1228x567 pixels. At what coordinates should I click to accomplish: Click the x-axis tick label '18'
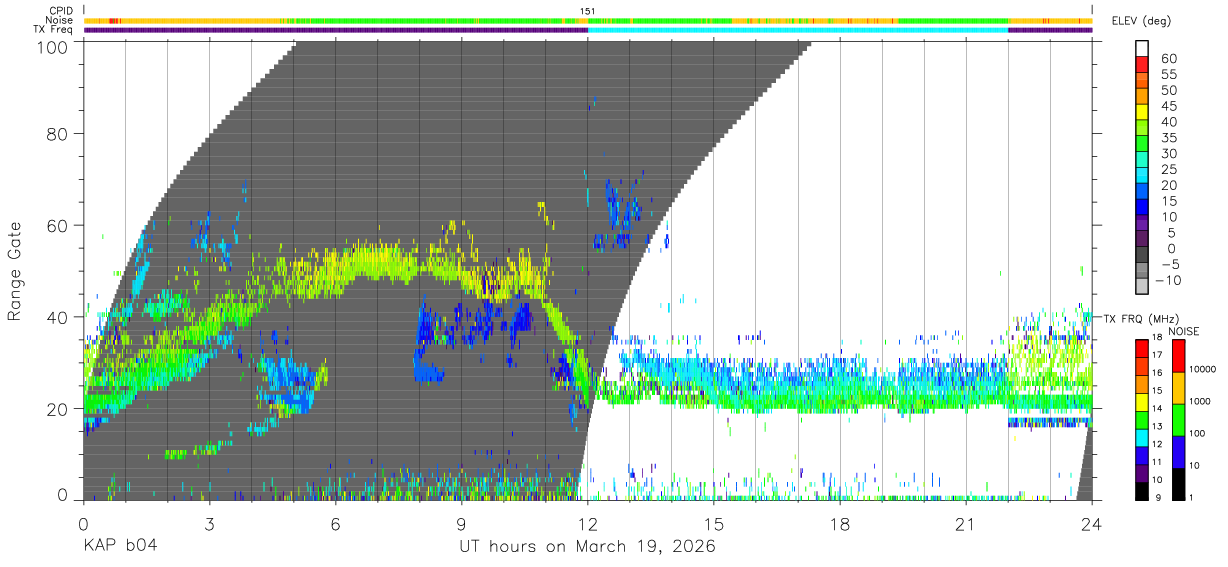[839, 524]
